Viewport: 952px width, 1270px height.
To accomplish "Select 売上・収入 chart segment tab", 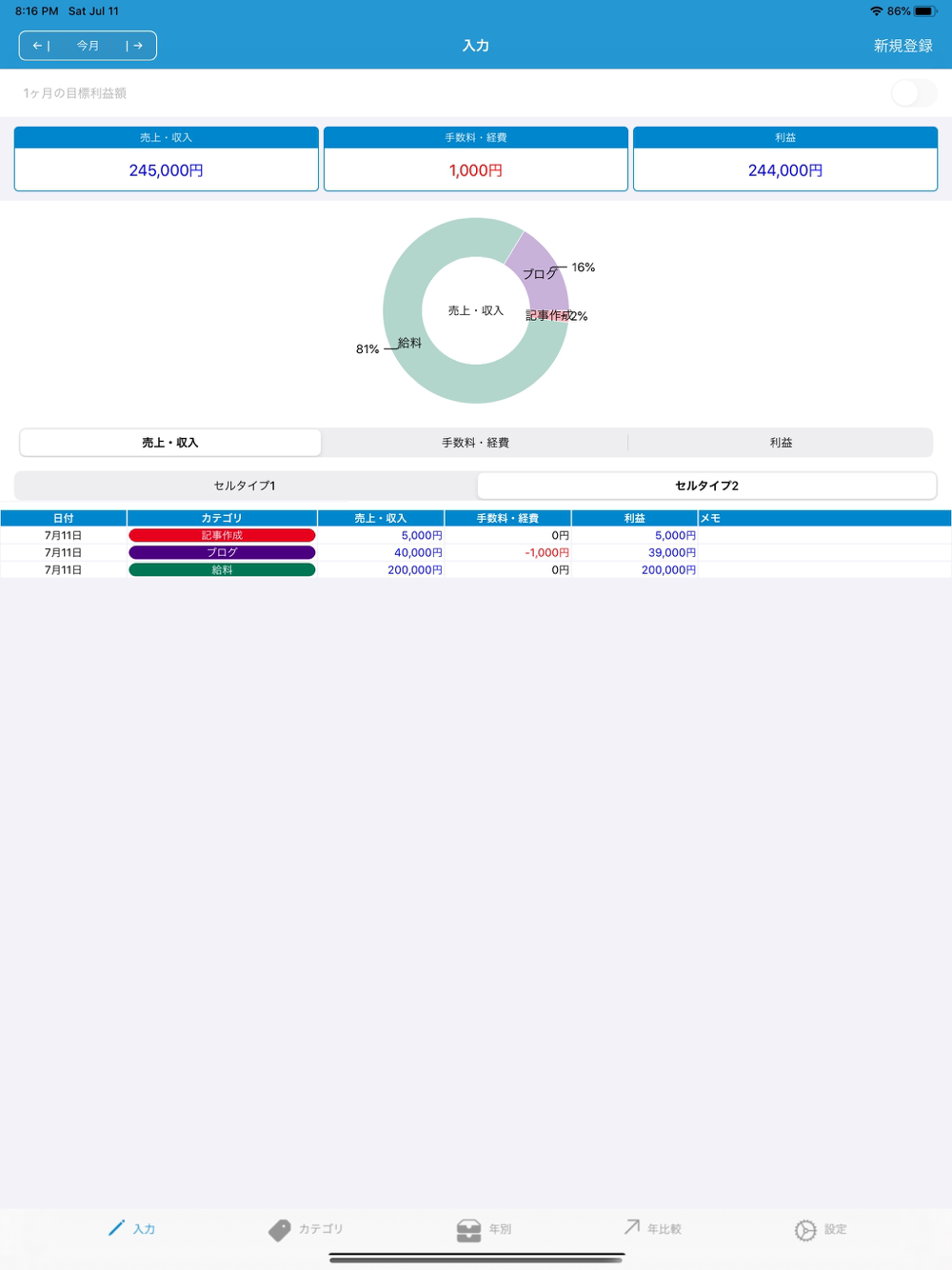I will pos(170,443).
